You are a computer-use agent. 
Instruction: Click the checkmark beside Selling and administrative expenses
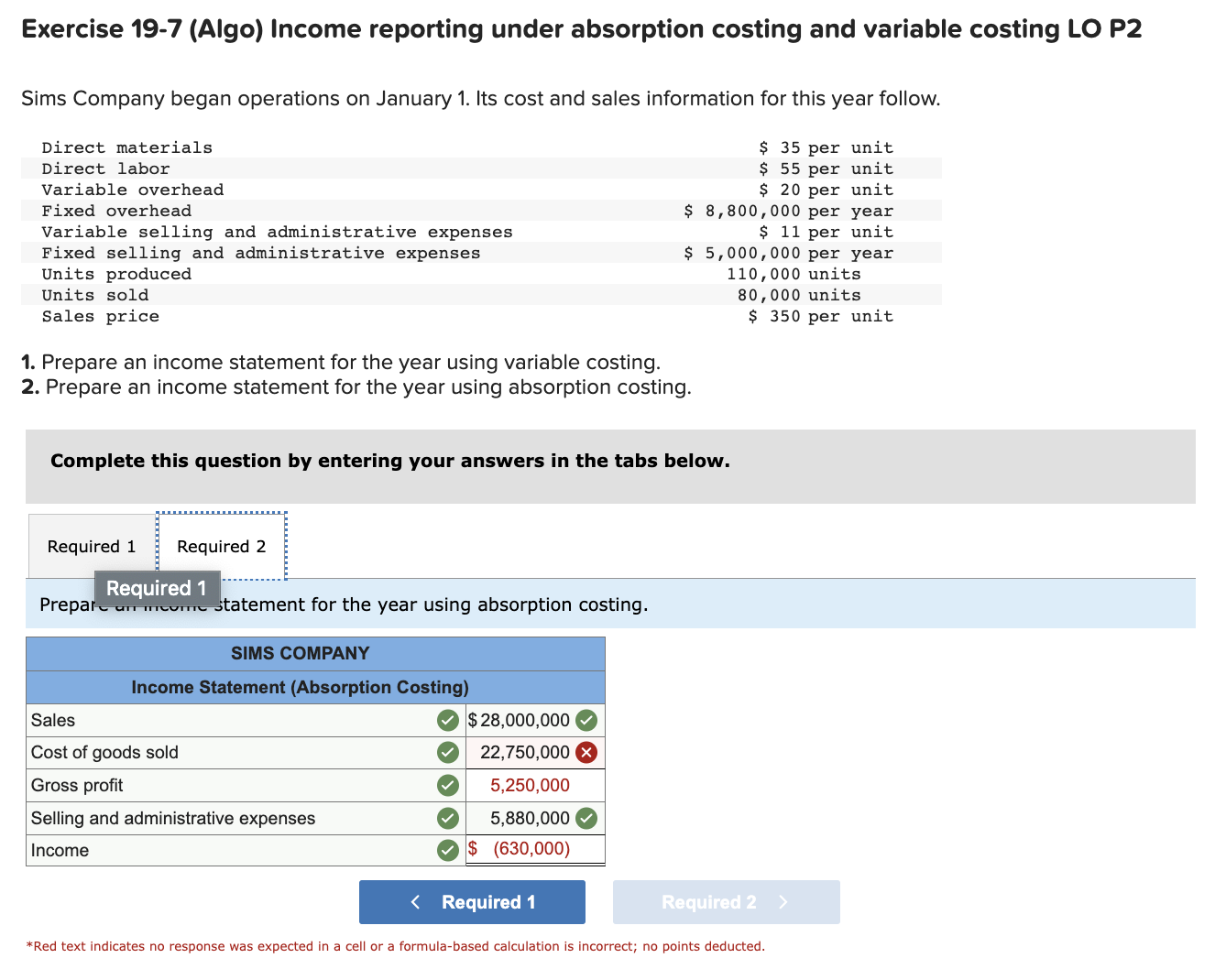[447, 818]
